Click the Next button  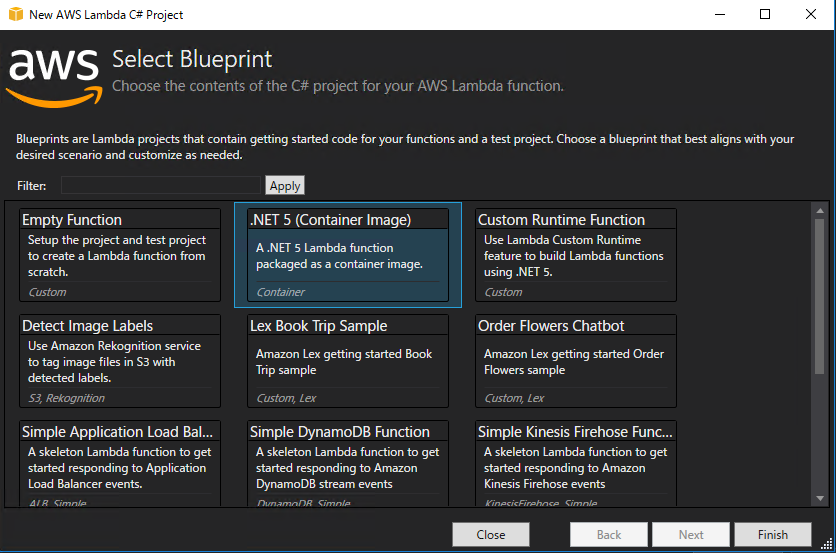[691, 534]
